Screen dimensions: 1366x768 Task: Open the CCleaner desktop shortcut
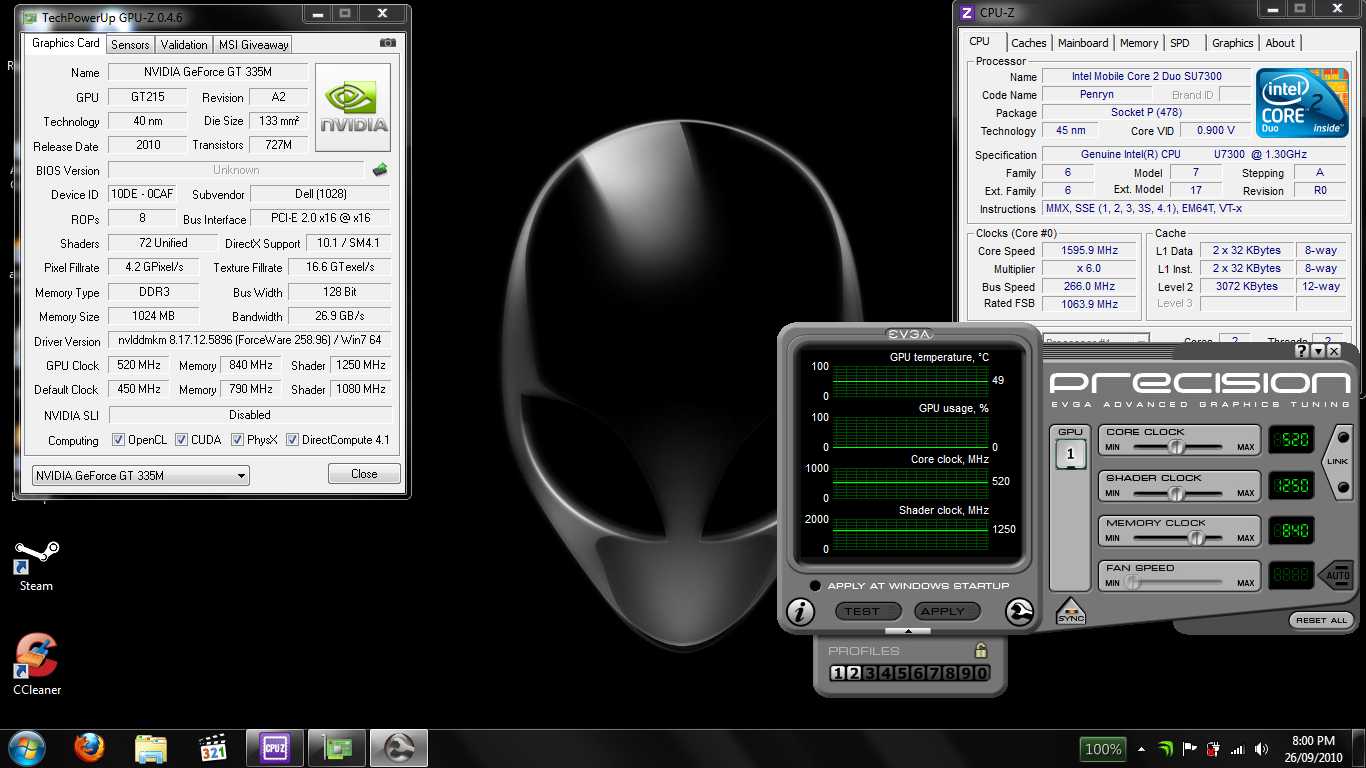pyautogui.click(x=37, y=664)
